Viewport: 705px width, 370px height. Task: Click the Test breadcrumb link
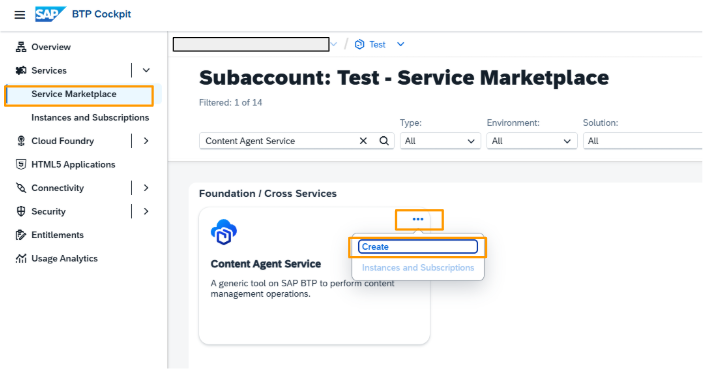tap(377, 45)
